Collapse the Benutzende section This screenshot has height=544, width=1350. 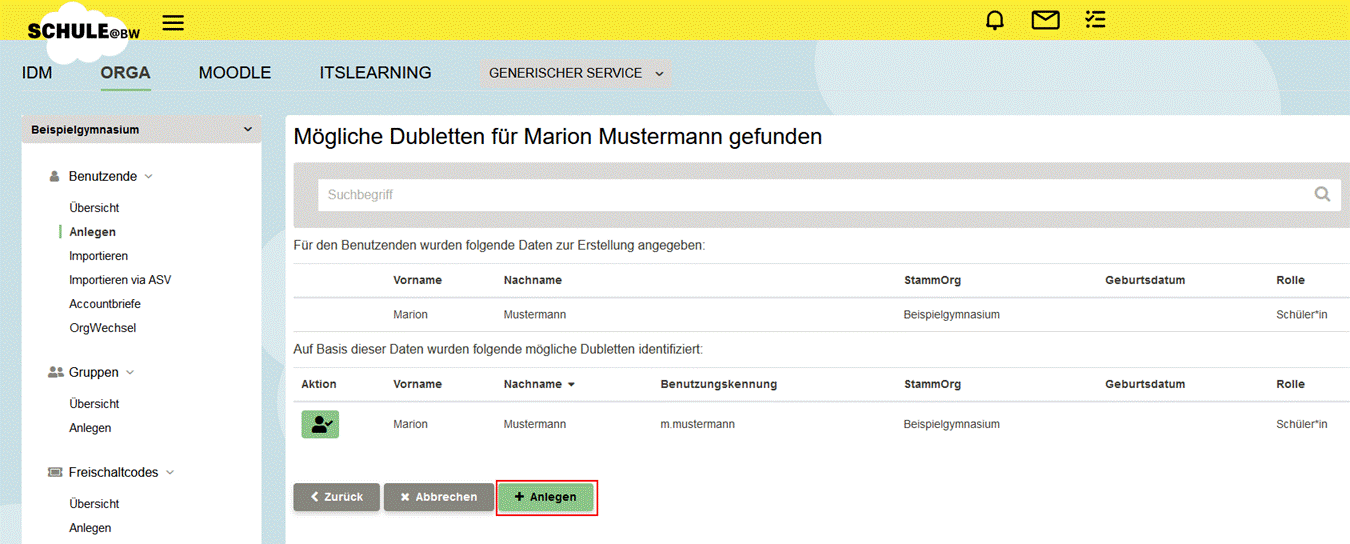click(x=149, y=176)
